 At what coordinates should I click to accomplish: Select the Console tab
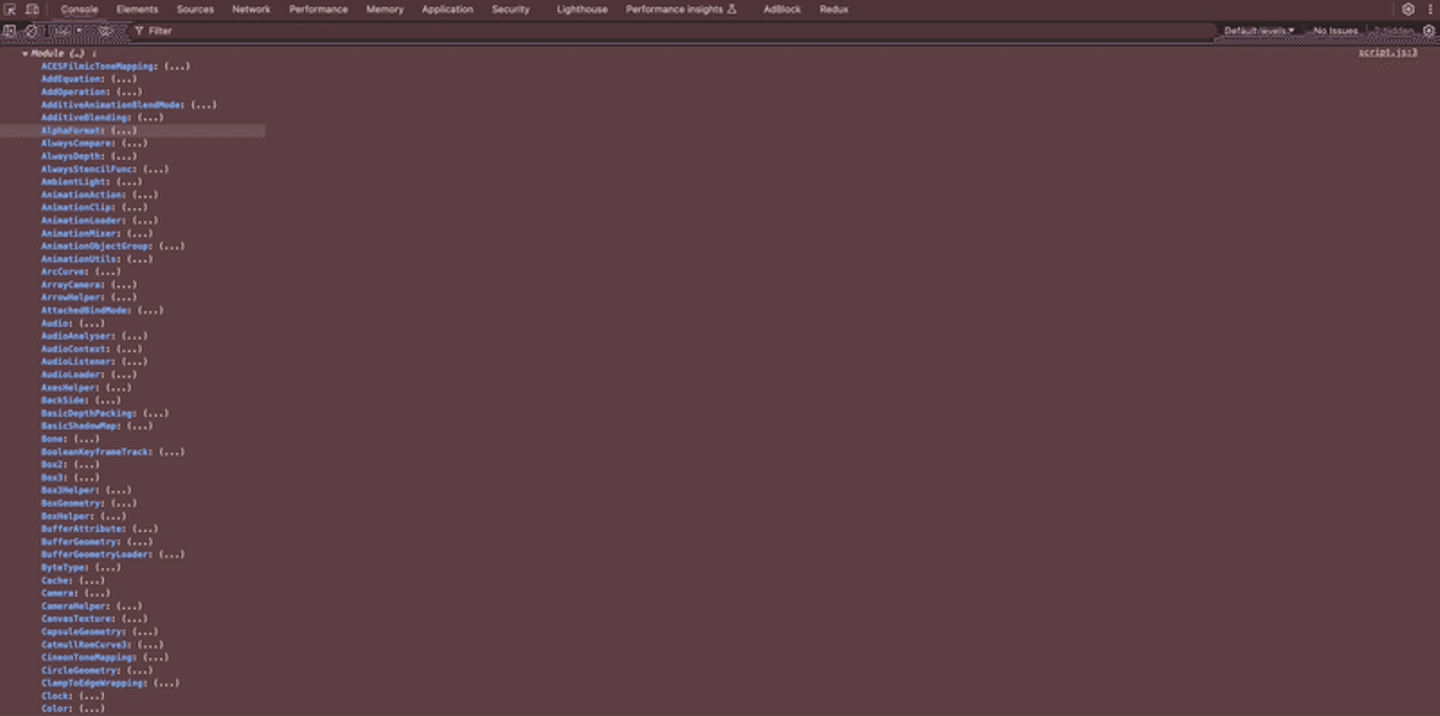point(79,9)
